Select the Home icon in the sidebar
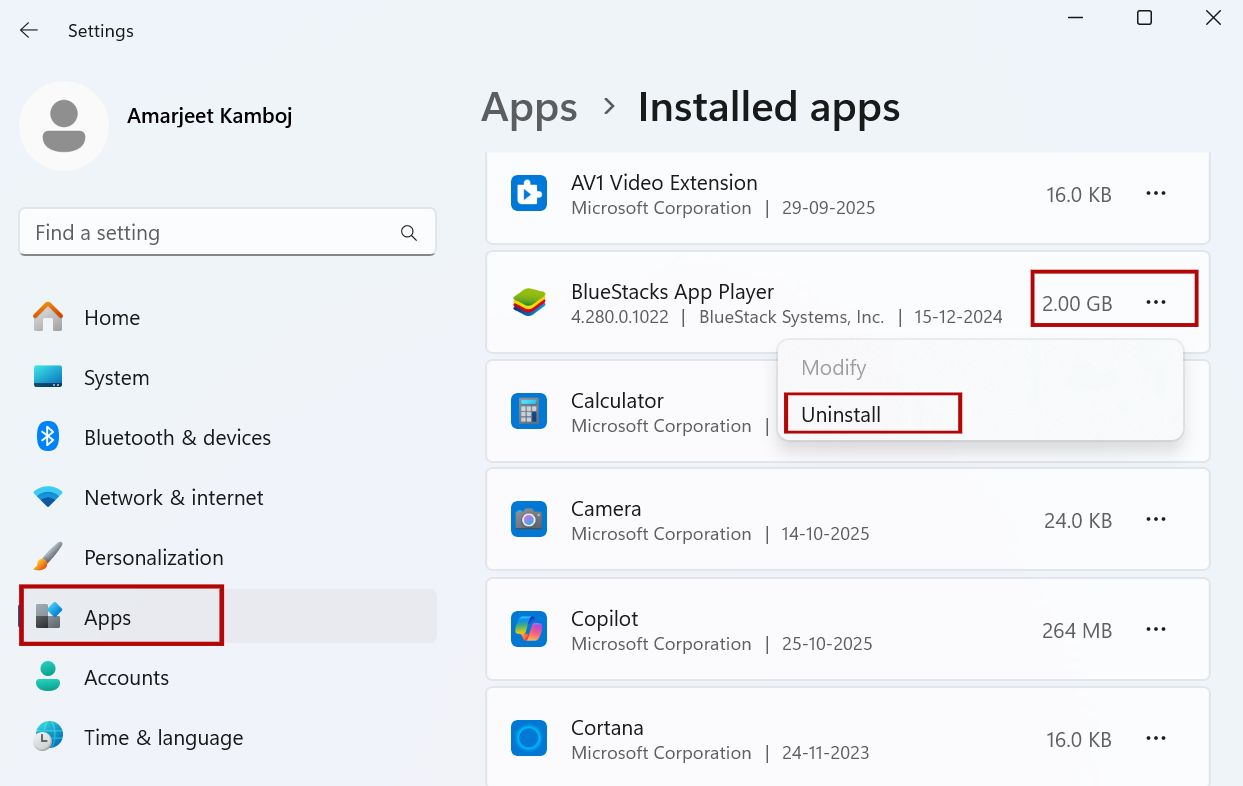This screenshot has height=786, width=1243. pos(47,317)
